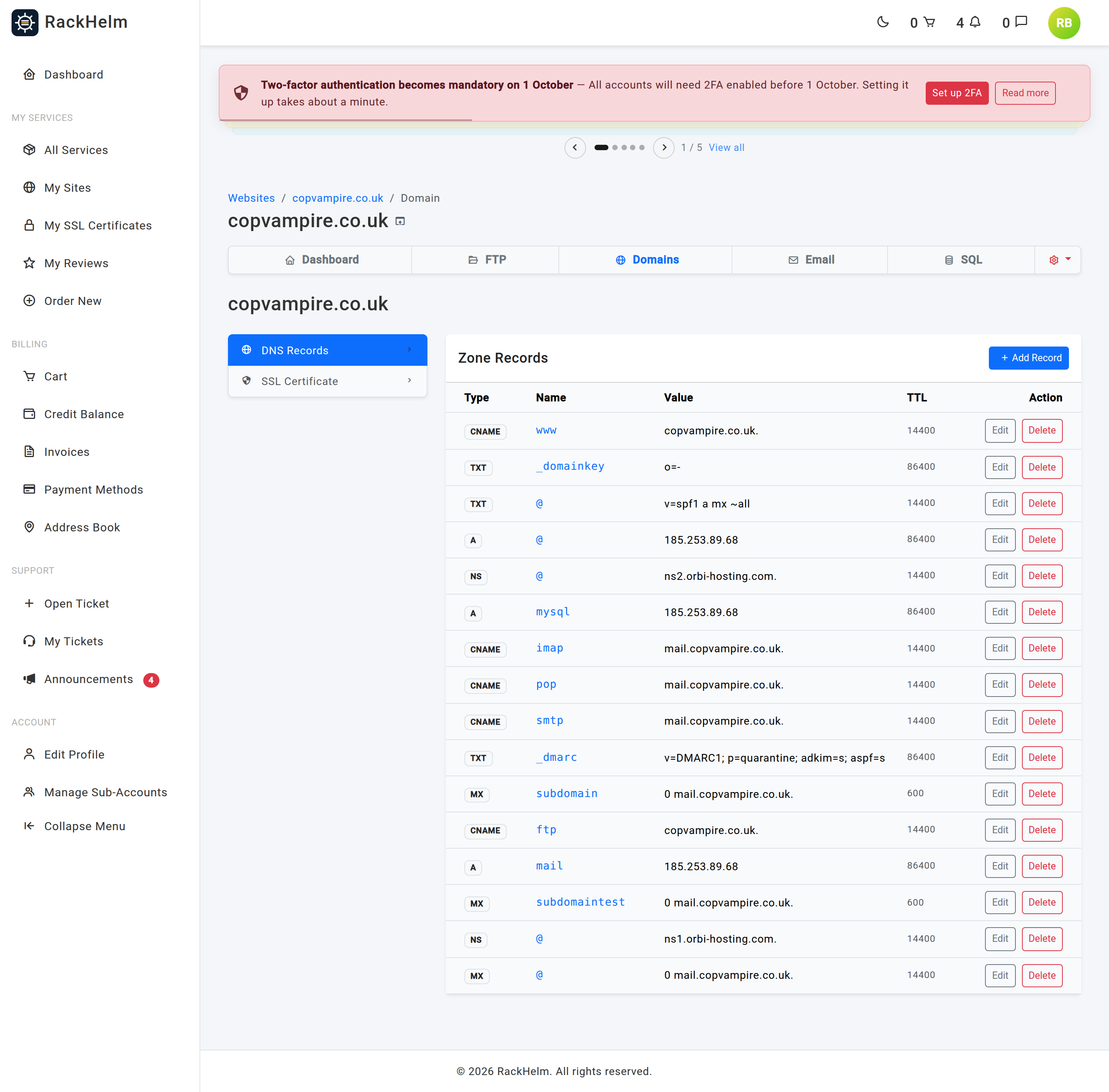Open Address Book
The image size is (1109, 1092).
[x=82, y=528]
